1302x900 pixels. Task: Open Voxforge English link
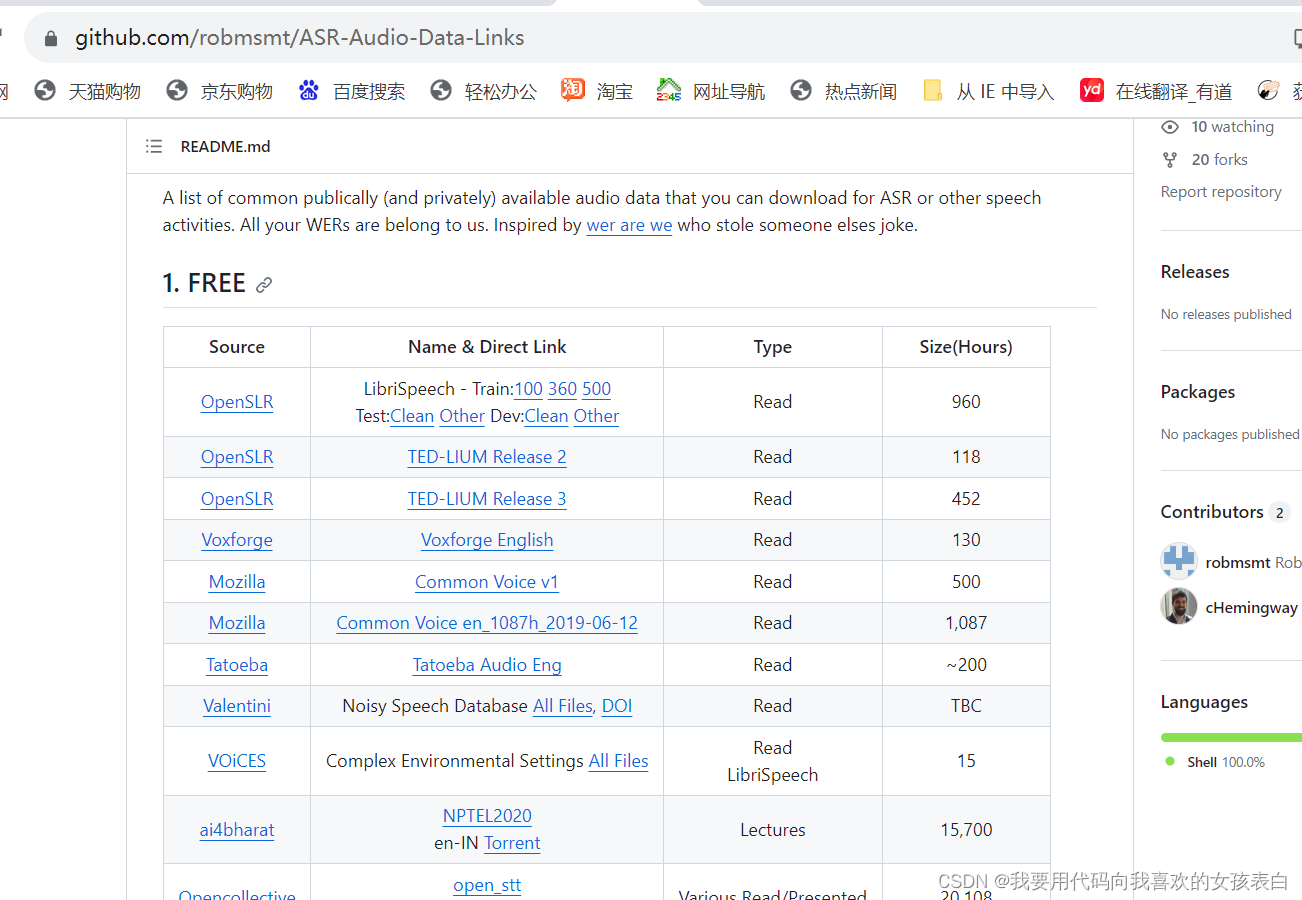(487, 540)
